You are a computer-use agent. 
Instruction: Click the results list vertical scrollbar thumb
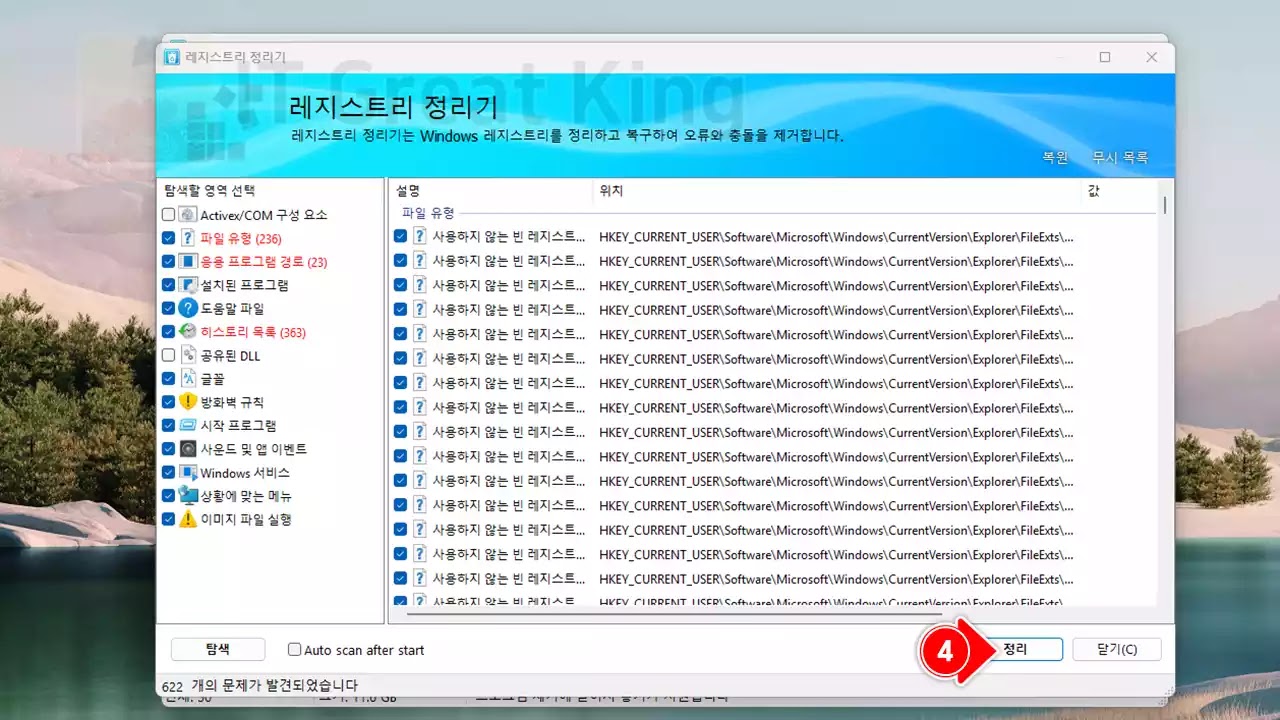[x=1165, y=205]
